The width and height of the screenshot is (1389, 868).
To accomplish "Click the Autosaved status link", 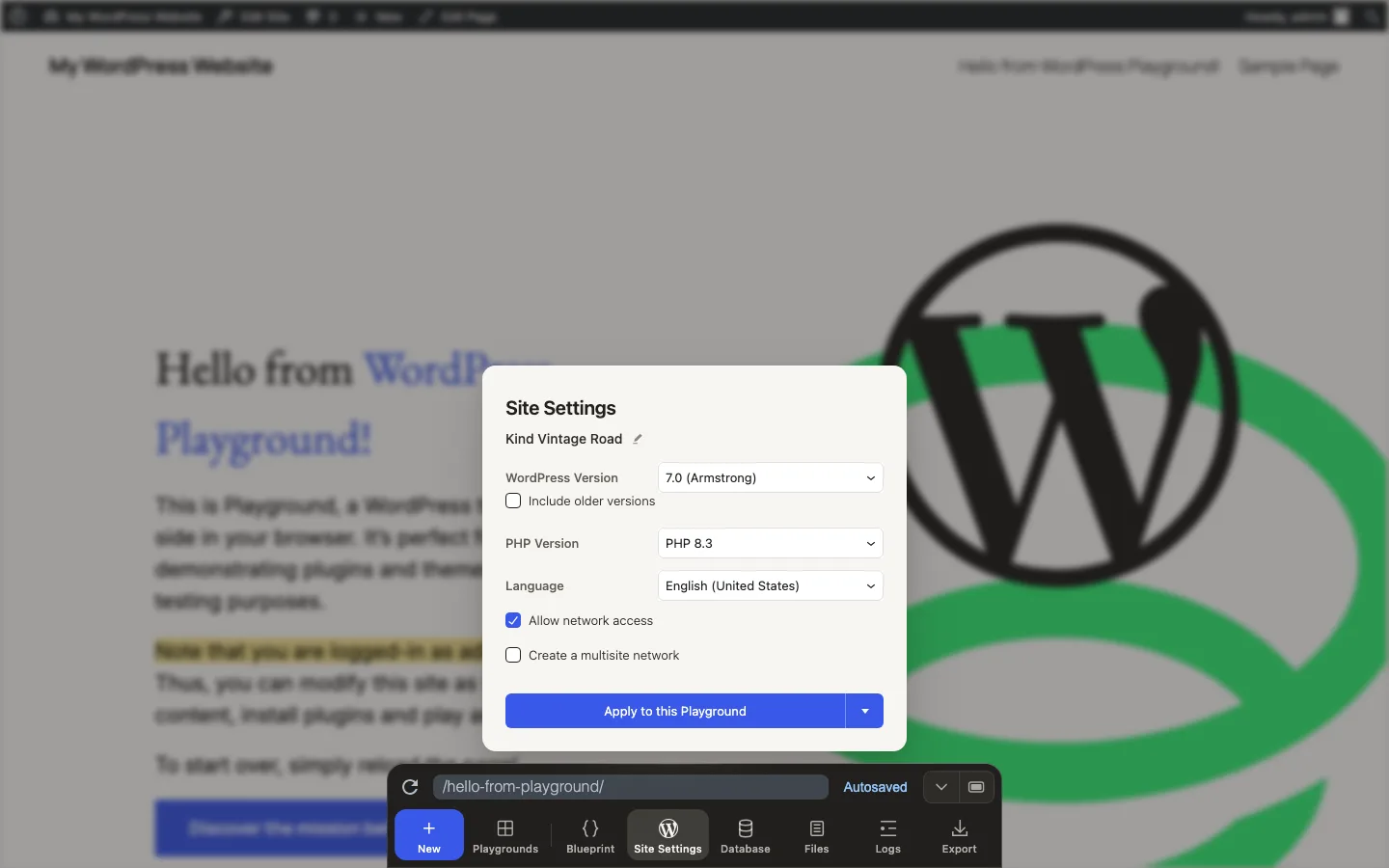I will 875,787.
